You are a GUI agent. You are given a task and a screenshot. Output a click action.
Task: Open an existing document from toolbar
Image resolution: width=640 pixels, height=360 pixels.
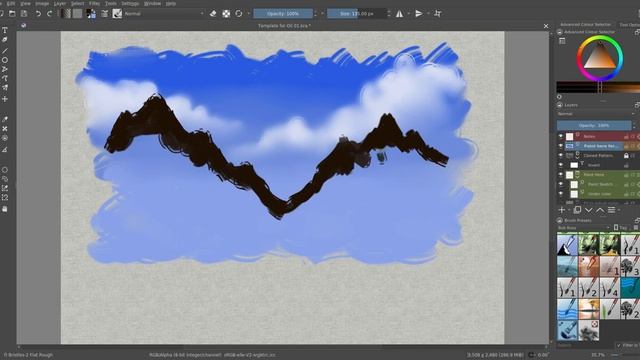coord(12,13)
